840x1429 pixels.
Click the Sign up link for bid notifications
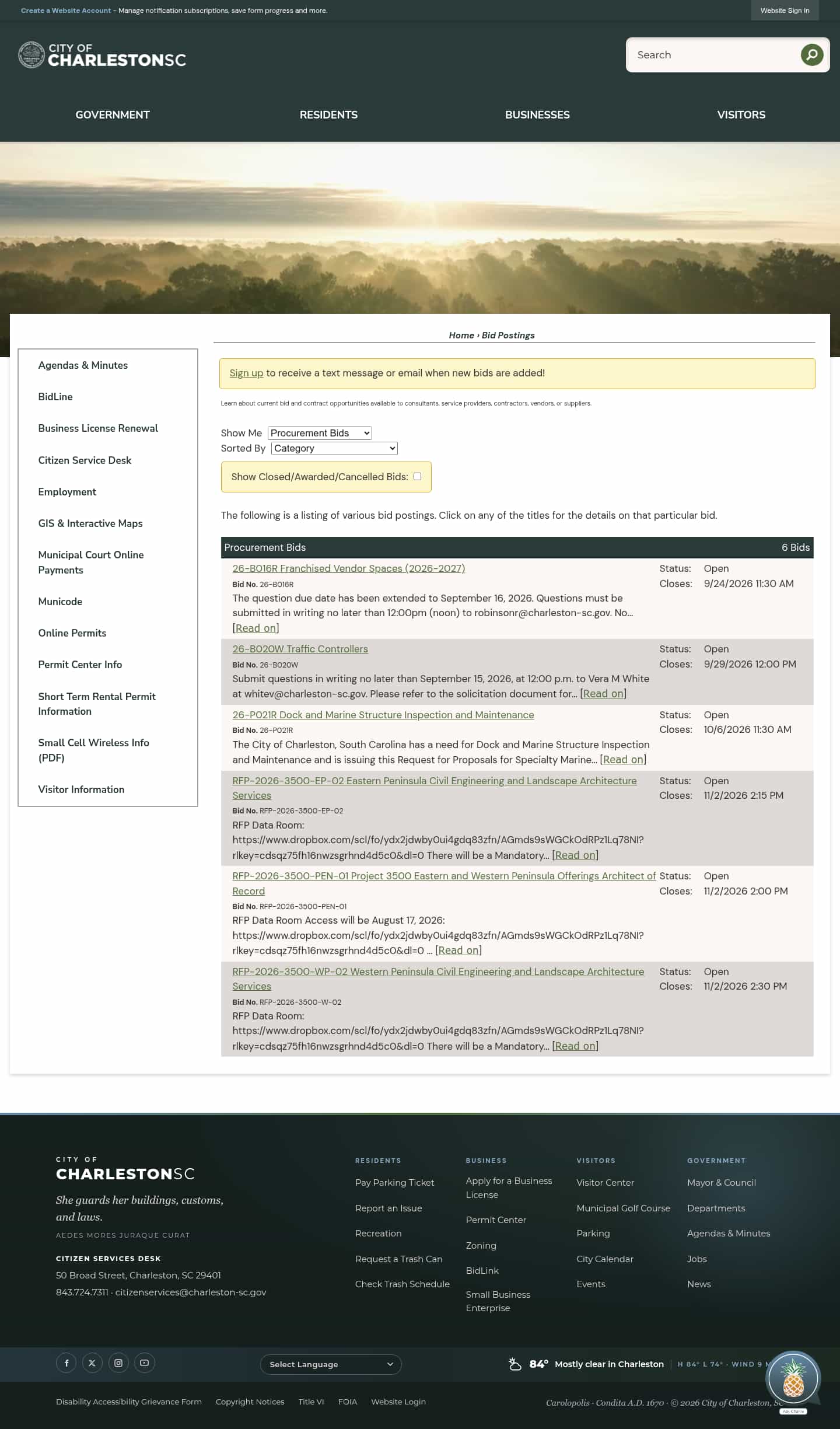[246, 373]
